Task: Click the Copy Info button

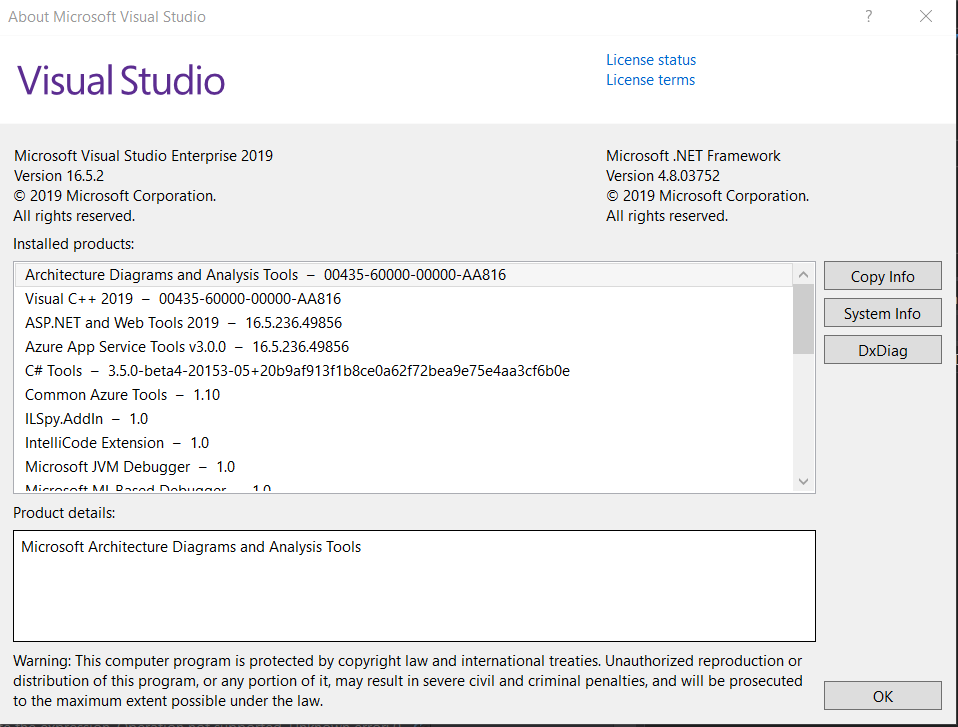Action: tap(882, 276)
